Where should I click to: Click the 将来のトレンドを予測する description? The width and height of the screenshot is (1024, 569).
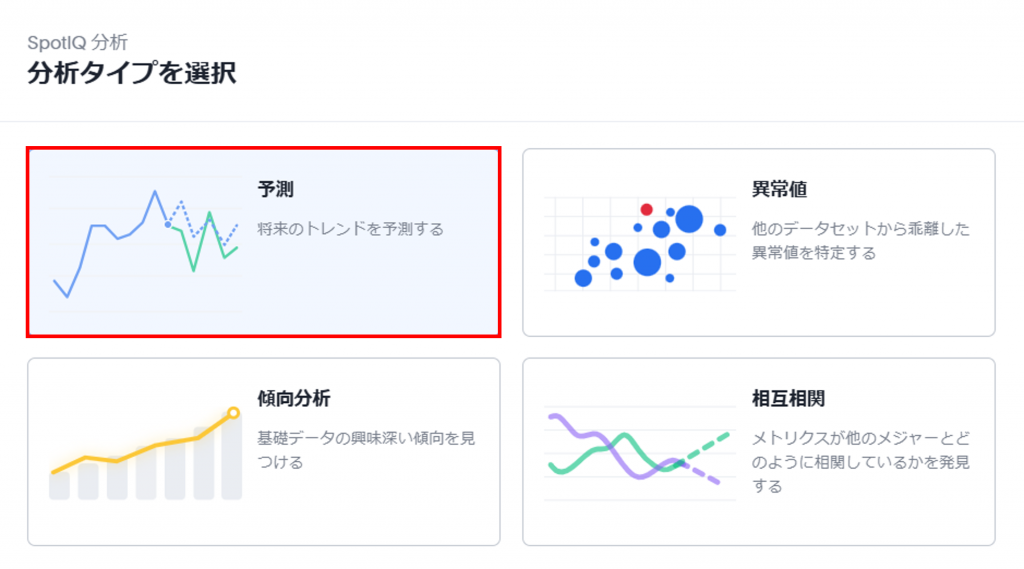pos(350,229)
